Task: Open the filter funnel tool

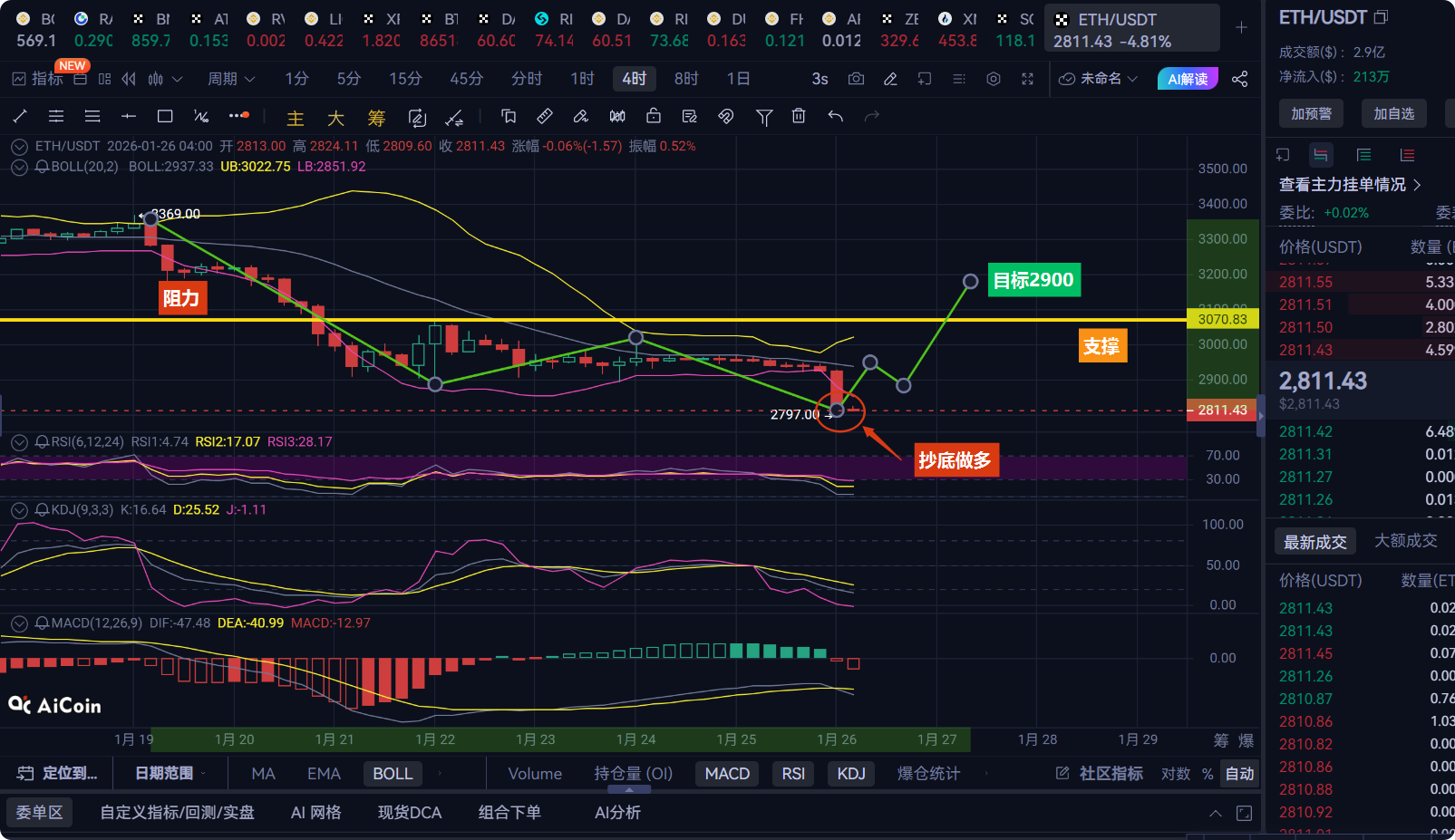Action: tap(764, 117)
